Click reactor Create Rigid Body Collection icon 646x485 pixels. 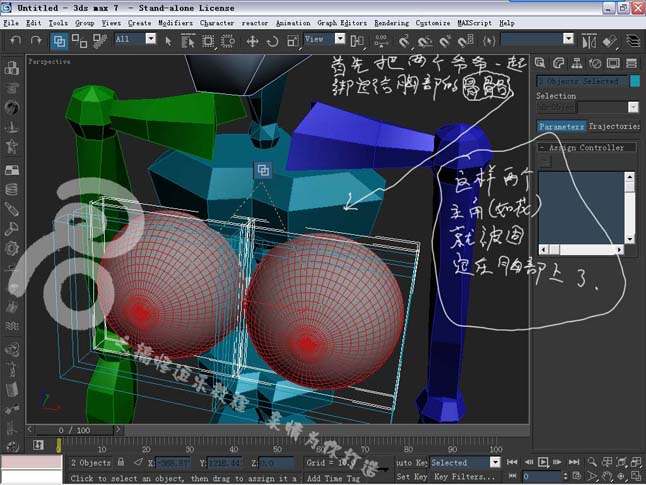12,68
